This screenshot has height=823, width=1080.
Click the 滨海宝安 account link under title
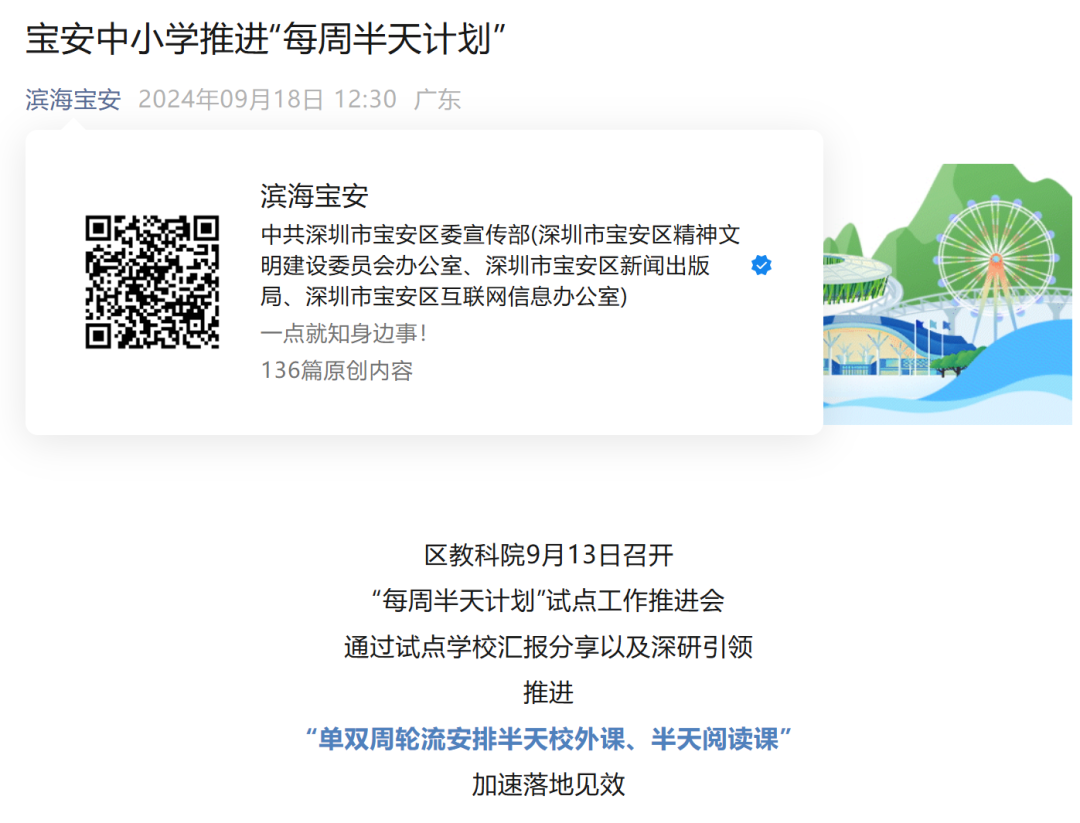(x=73, y=100)
